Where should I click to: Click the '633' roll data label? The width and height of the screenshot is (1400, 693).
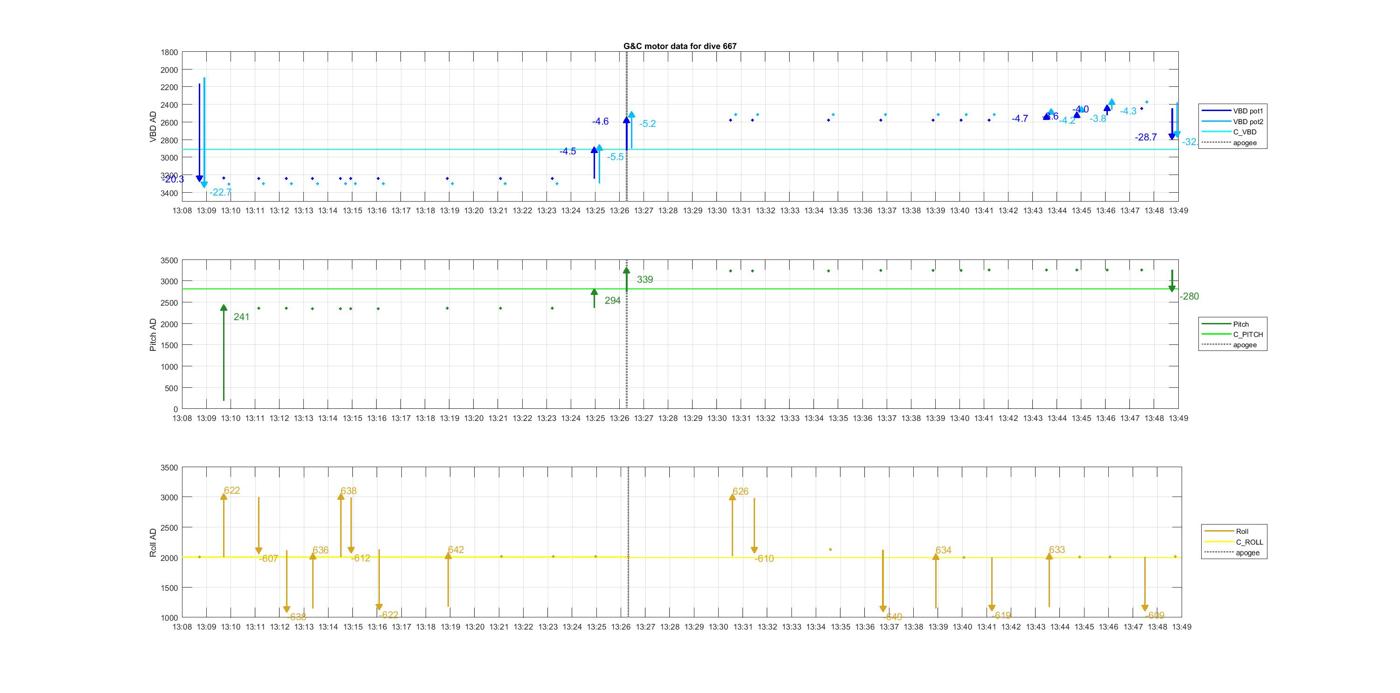pos(1057,550)
